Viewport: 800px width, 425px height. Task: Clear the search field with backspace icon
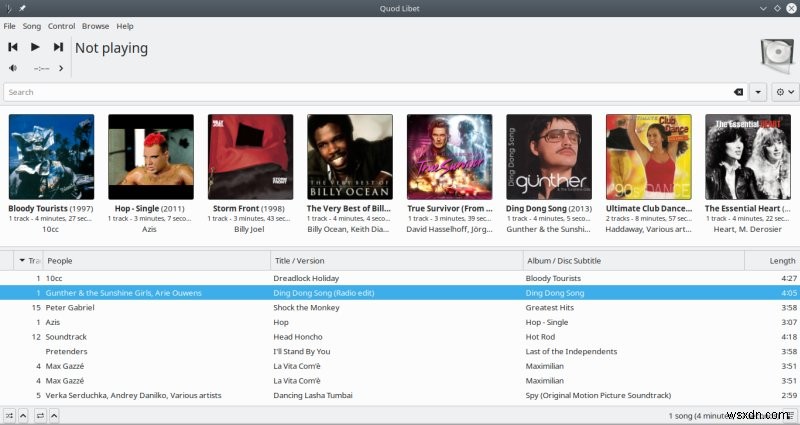tap(738, 92)
